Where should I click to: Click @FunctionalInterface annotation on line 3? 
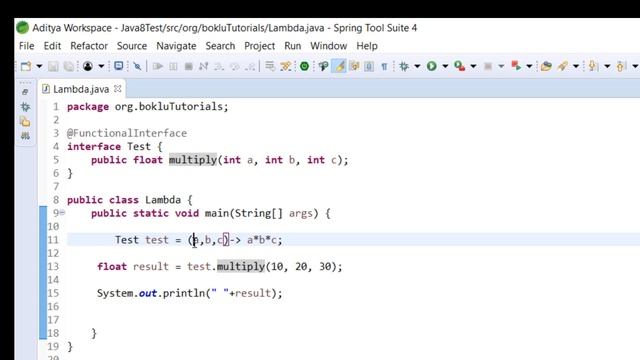[x=127, y=133]
